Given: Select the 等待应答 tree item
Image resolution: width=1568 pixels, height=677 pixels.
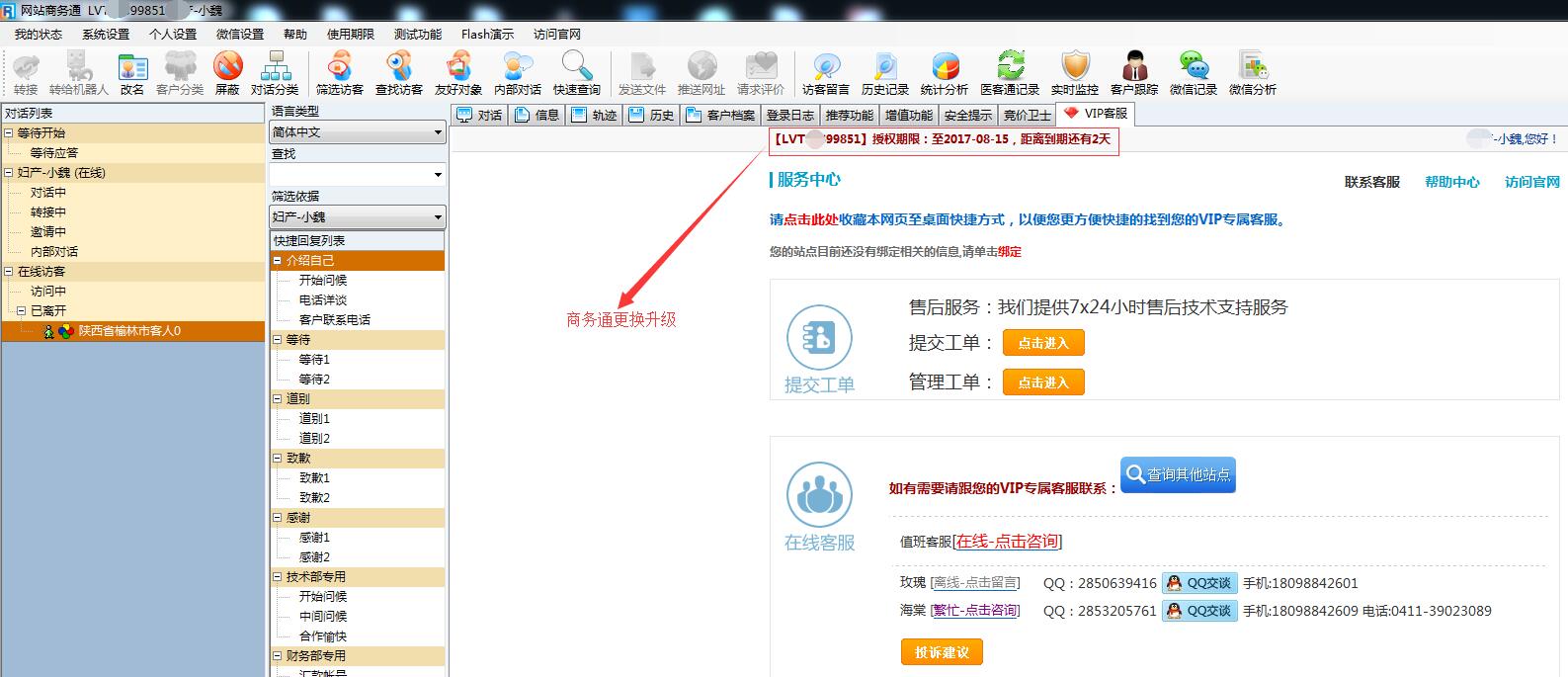Looking at the screenshot, I should coord(53,153).
